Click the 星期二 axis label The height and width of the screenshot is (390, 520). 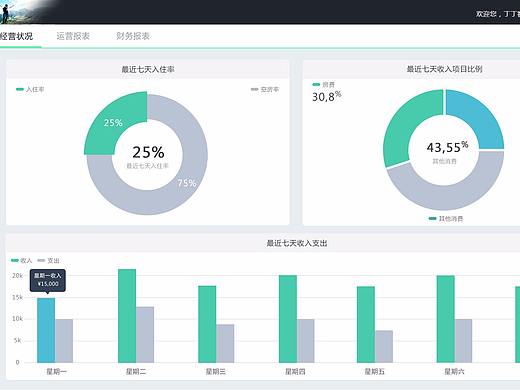click(x=136, y=371)
